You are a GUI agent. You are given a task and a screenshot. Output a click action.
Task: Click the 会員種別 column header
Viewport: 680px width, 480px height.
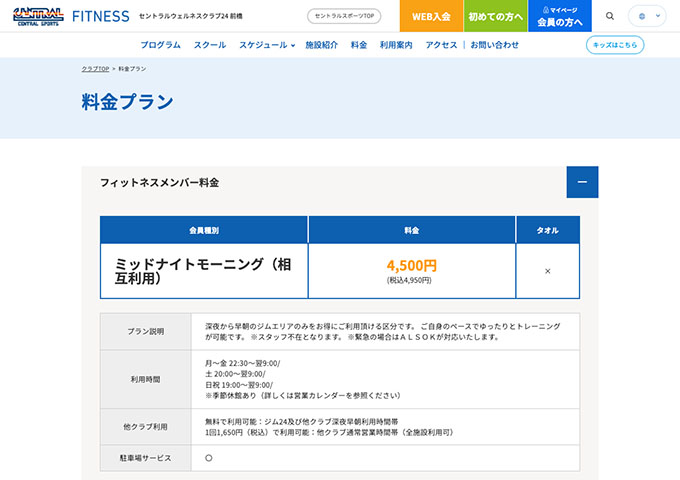click(204, 230)
